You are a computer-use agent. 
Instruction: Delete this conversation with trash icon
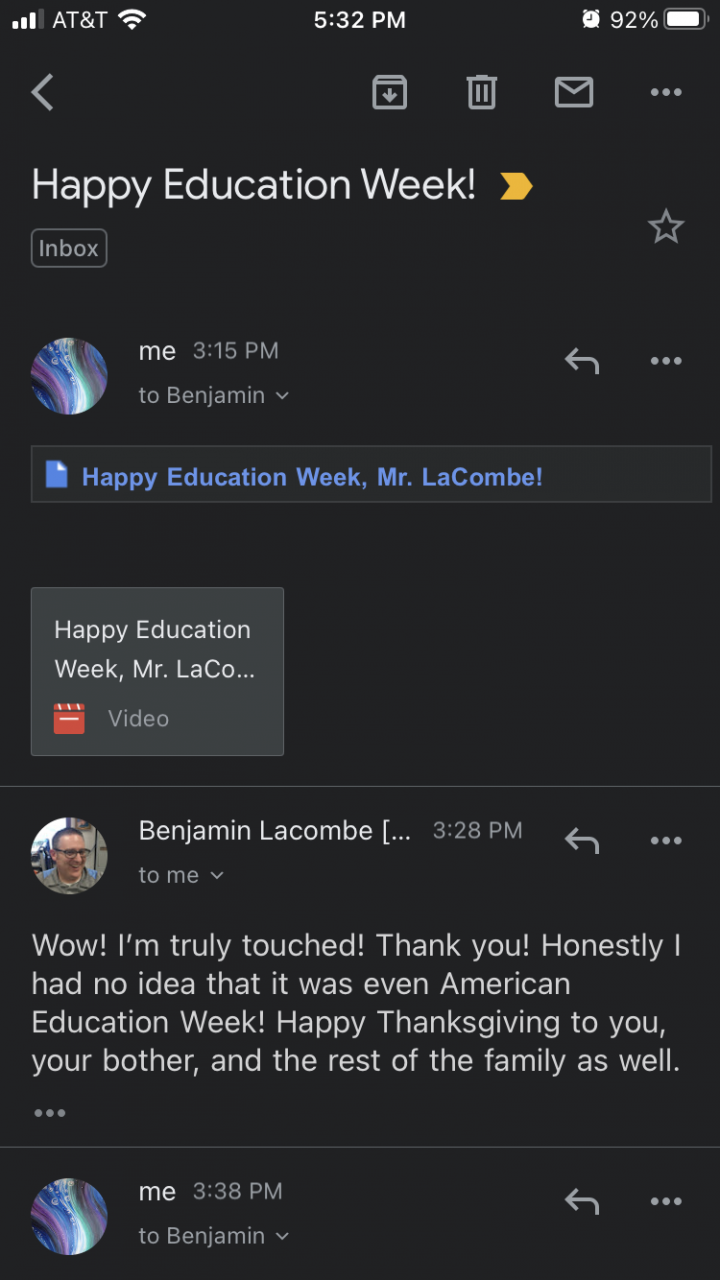(481, 93)
